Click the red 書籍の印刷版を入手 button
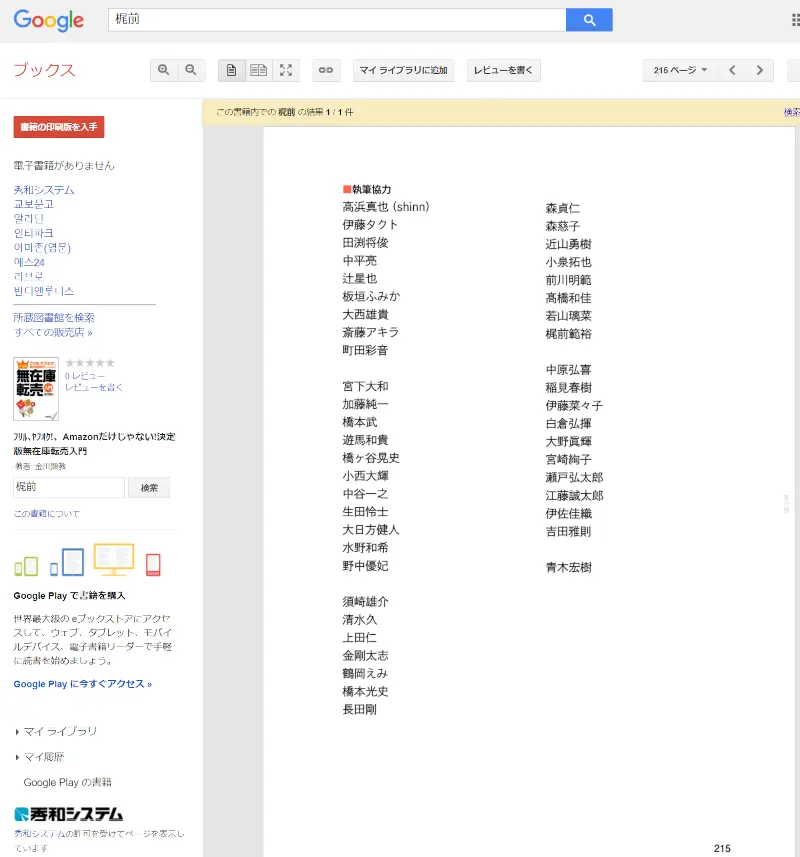 click(x=59, y=127)
